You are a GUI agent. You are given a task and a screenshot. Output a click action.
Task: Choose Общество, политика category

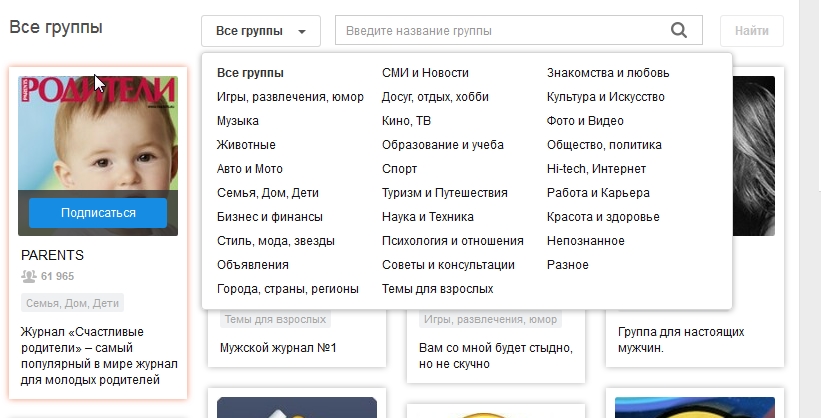(604, 145)
